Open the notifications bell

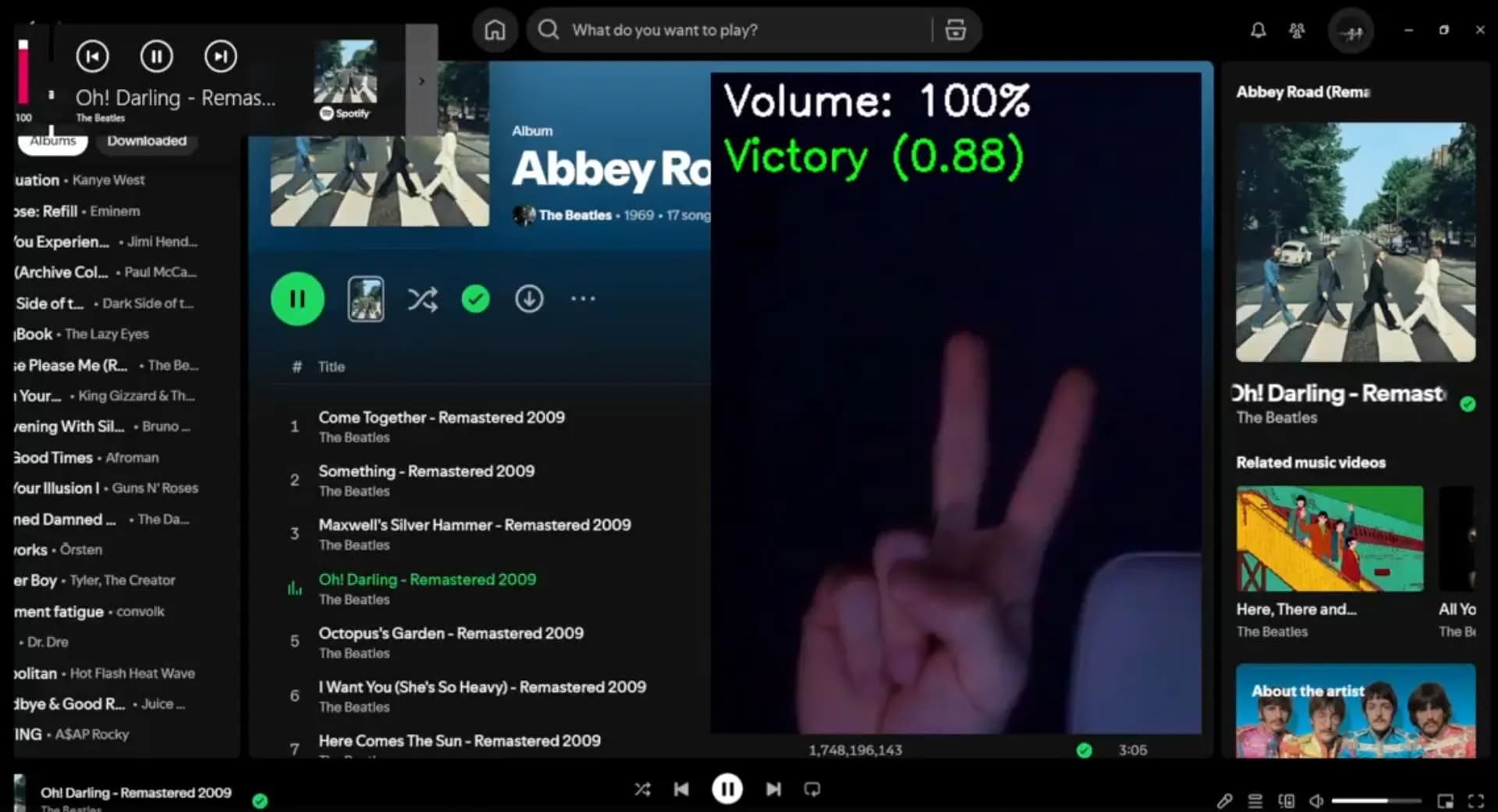[x=1258, y=30]
